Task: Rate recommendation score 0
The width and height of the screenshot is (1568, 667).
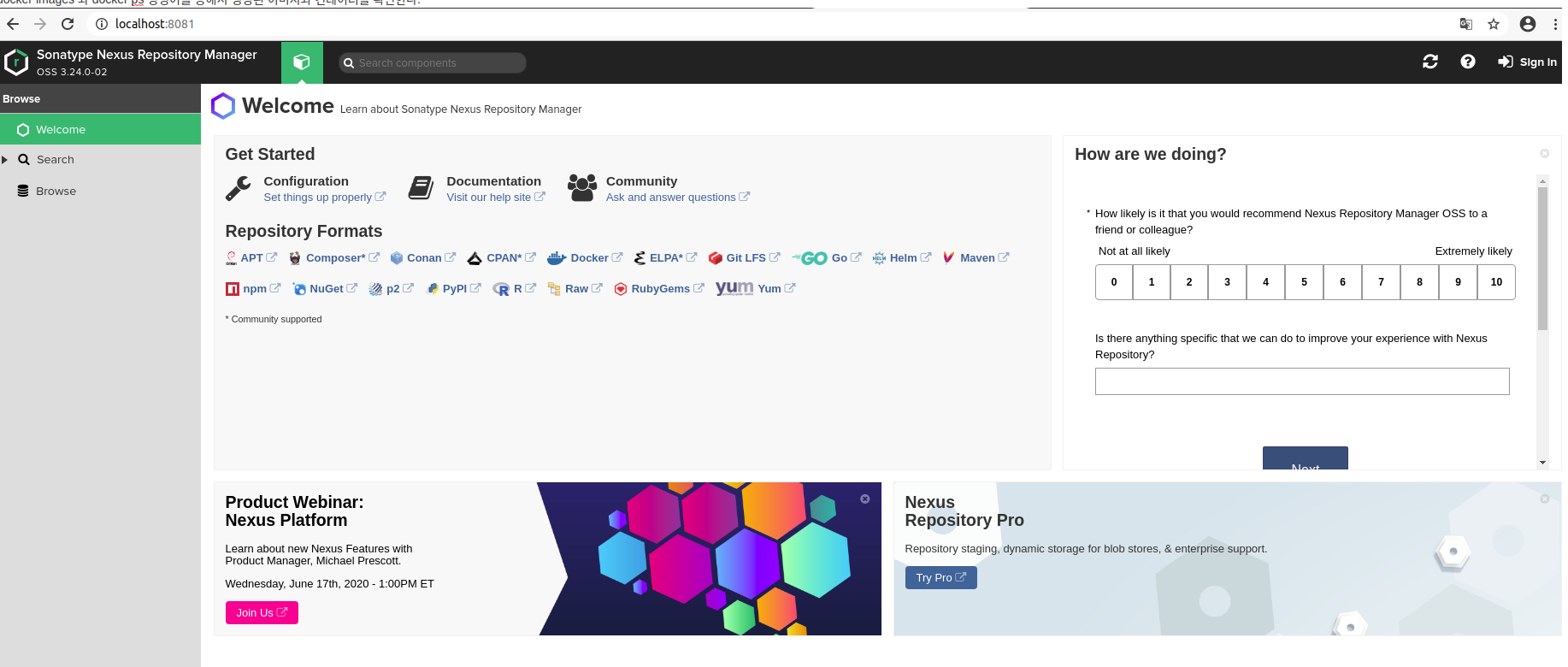Action: 1114,282
